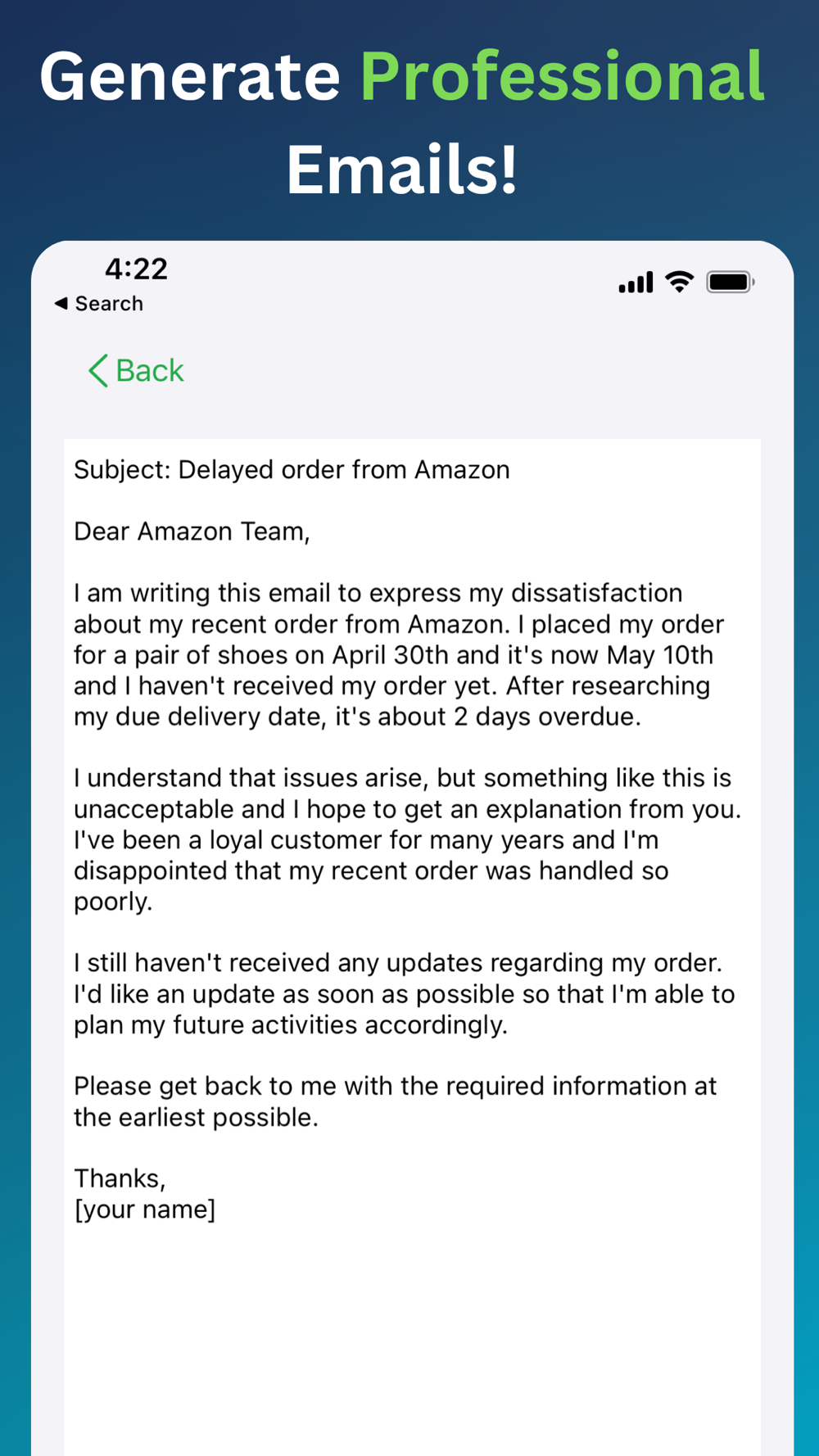819x1456 pixels.
Task: Tap the 4:22 clock in status bar
Action: point(136,269)
